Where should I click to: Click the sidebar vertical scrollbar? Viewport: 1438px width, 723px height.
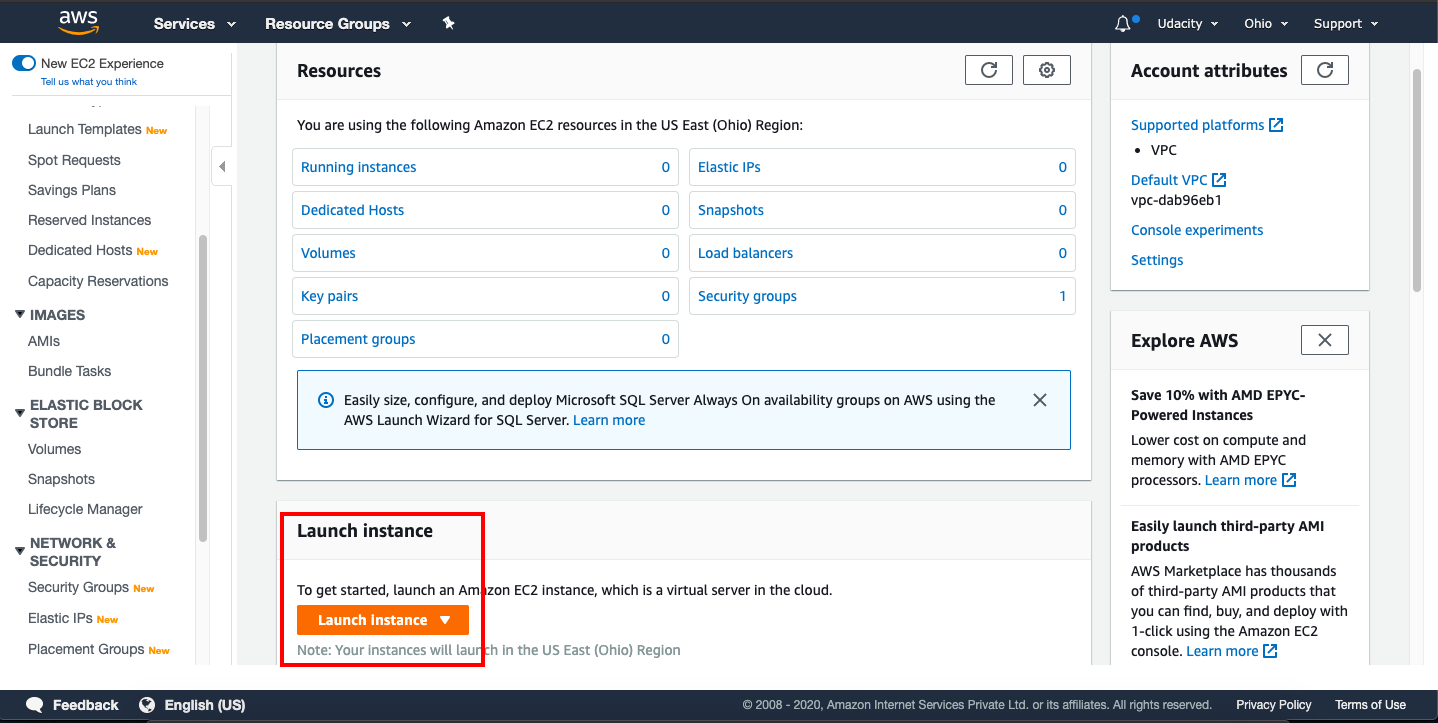pyautogui.click(x=203, y=388)
